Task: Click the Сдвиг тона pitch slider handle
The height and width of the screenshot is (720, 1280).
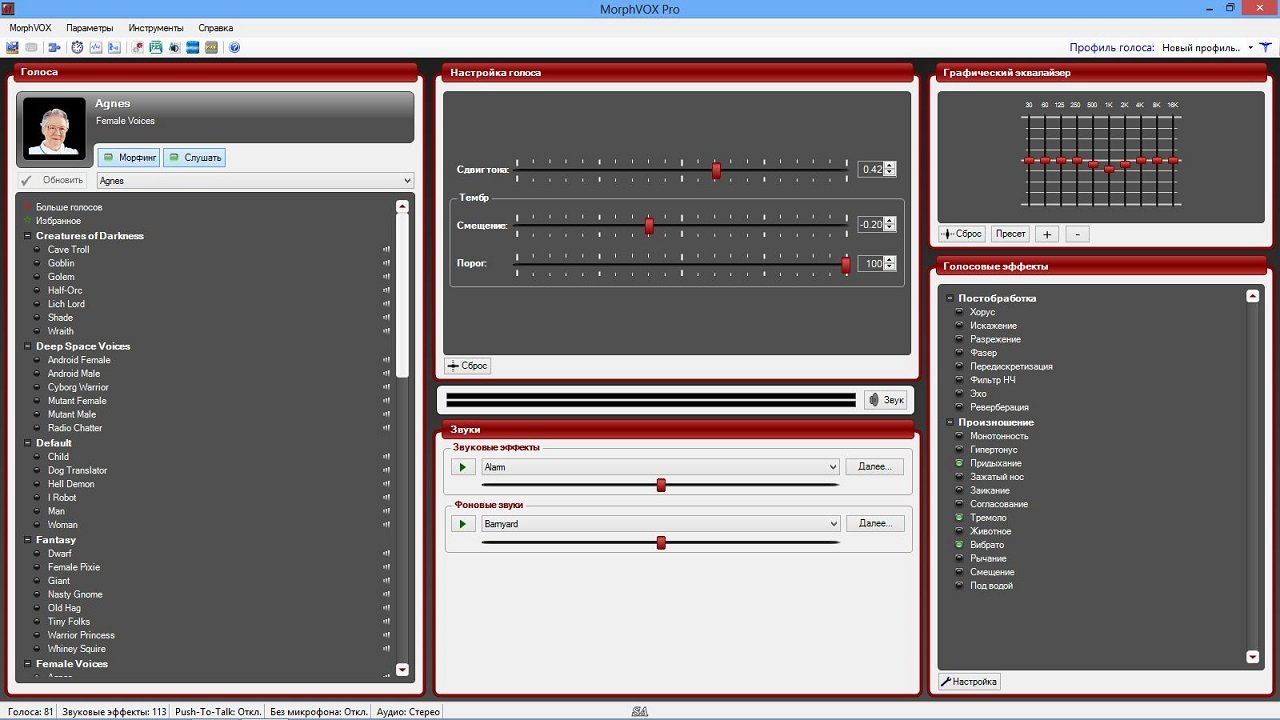Action: pyautogui.click(x=716, y=171)
